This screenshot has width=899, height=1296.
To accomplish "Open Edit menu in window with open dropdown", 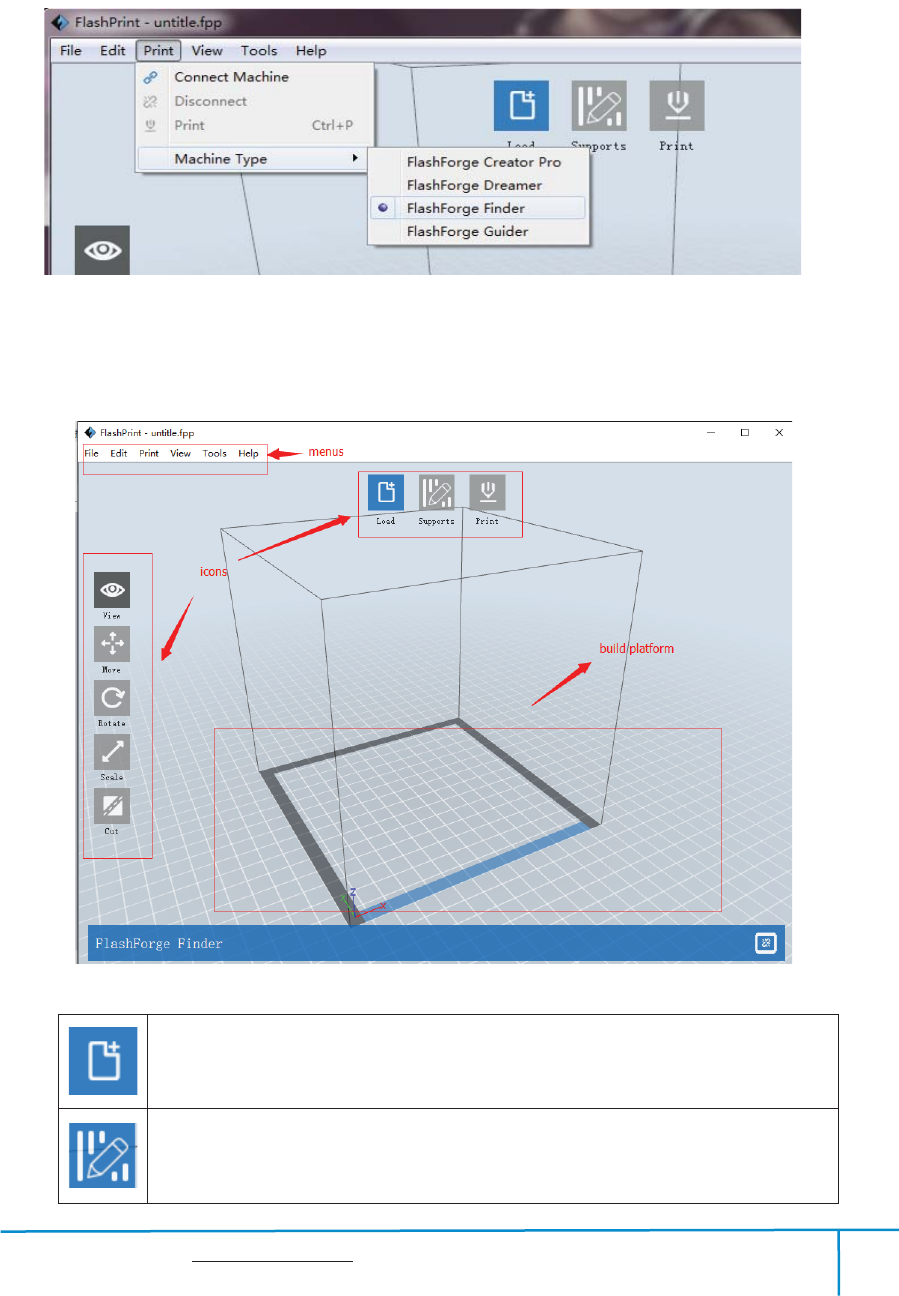I will [x=112, y=51].
